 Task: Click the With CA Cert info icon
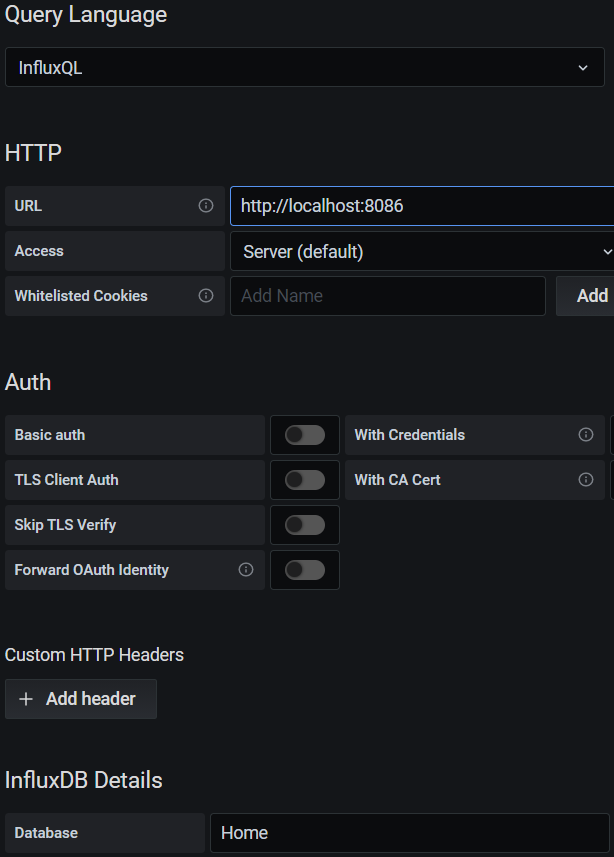(586, 480)
